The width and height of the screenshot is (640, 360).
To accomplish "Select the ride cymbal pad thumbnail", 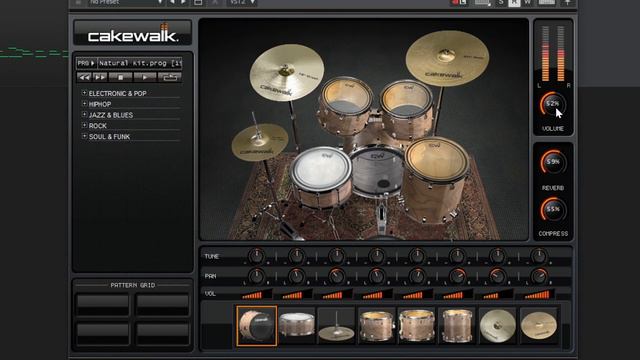I will (538, 326).
